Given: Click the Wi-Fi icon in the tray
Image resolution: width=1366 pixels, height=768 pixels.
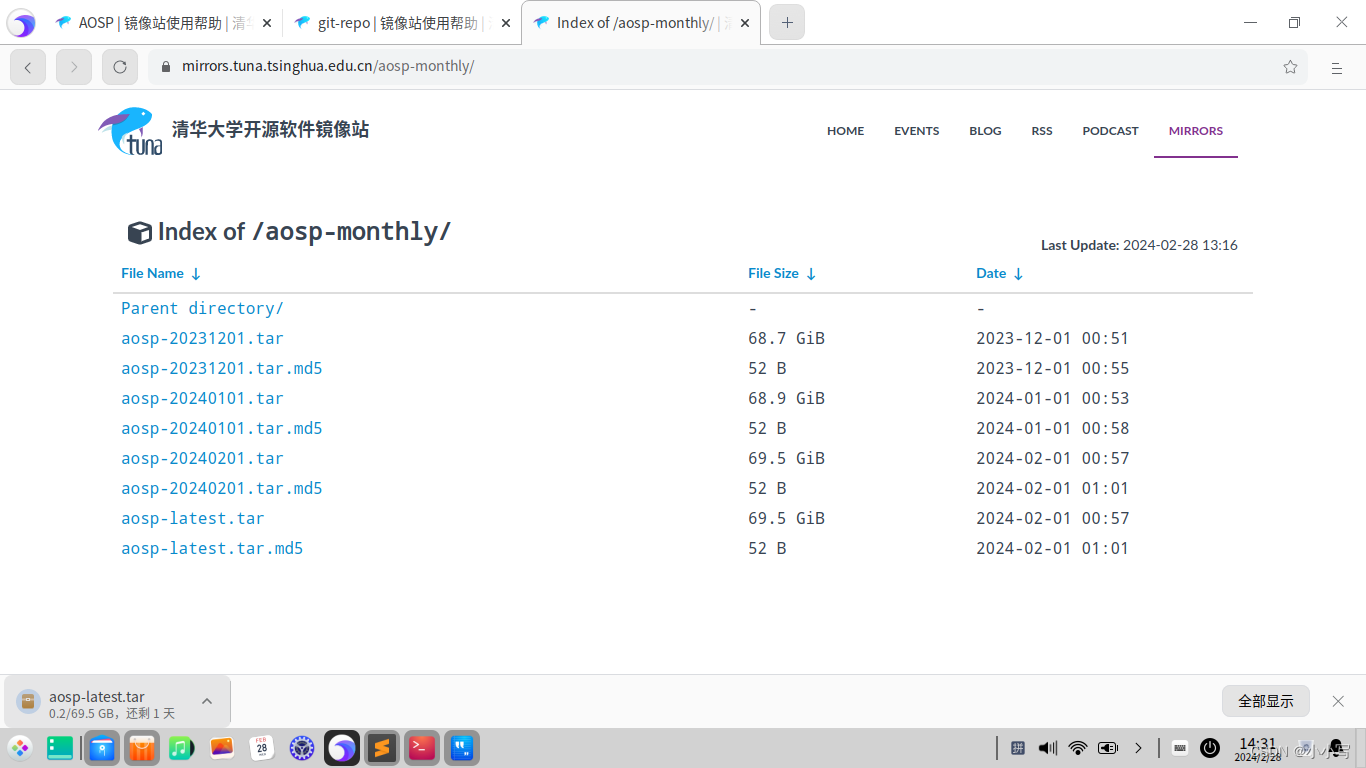Looking at the screenshot, I should click(x=1077, y=747).
